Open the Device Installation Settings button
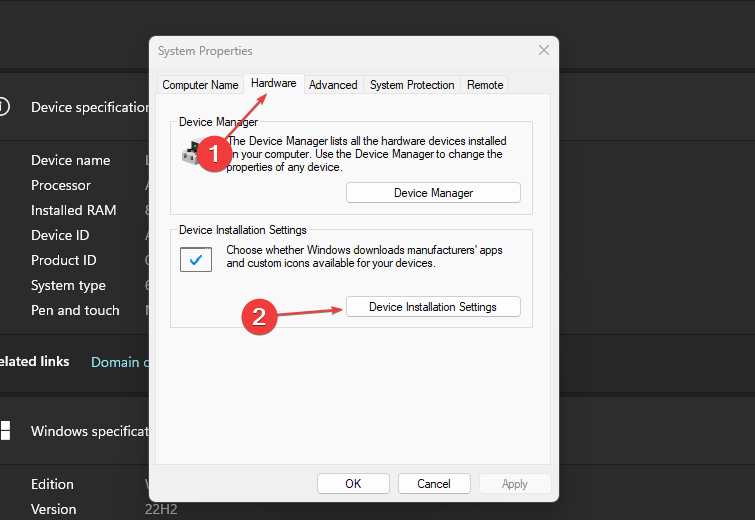Screen dimensions: 755x520 433,307
